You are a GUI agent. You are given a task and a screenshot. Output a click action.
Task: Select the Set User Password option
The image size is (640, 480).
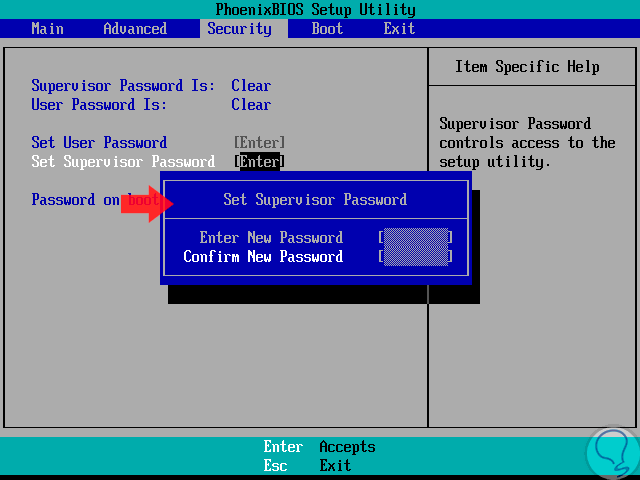(x=99, y=142)
